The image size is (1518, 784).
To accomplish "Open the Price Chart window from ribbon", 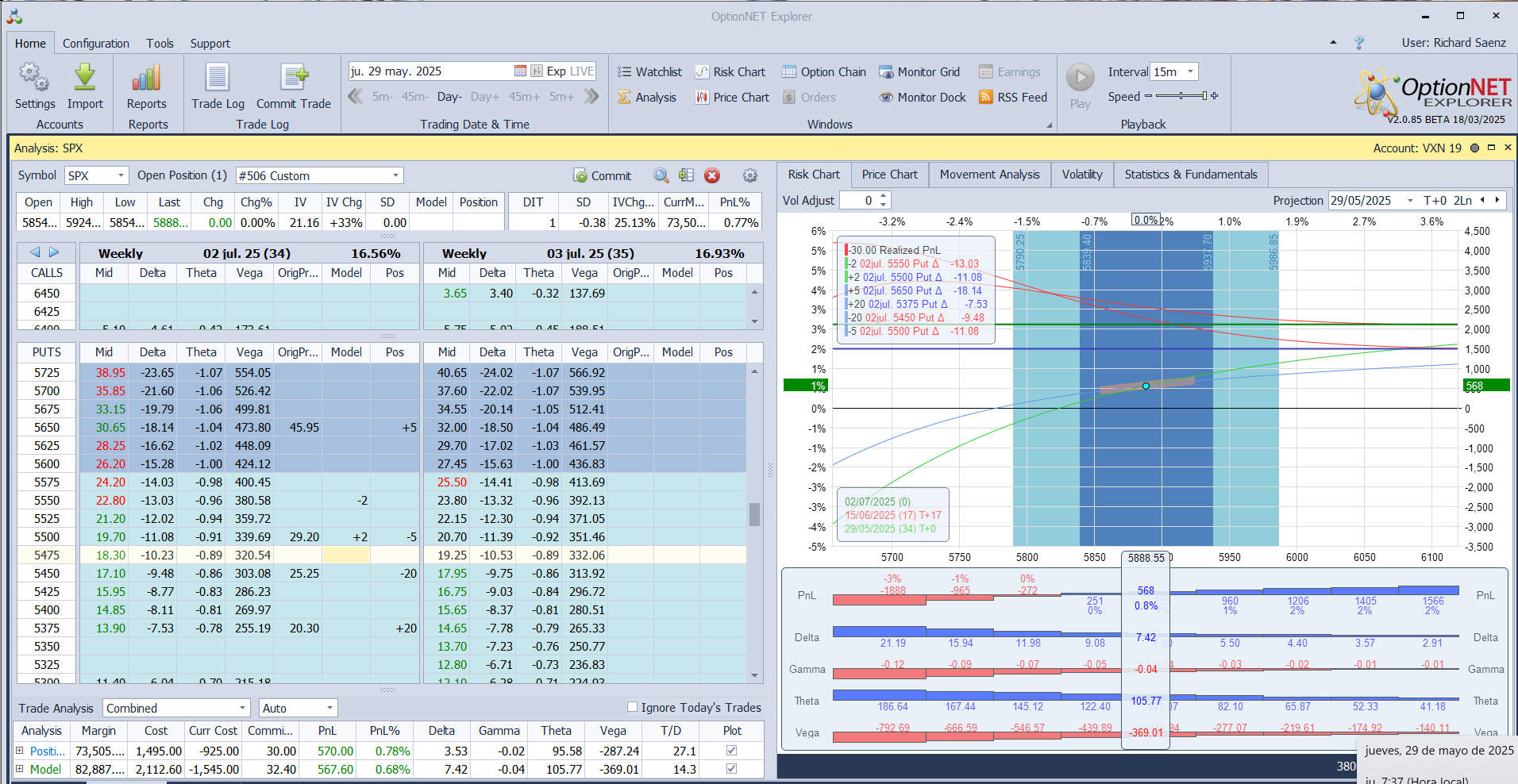I will 732,98.
